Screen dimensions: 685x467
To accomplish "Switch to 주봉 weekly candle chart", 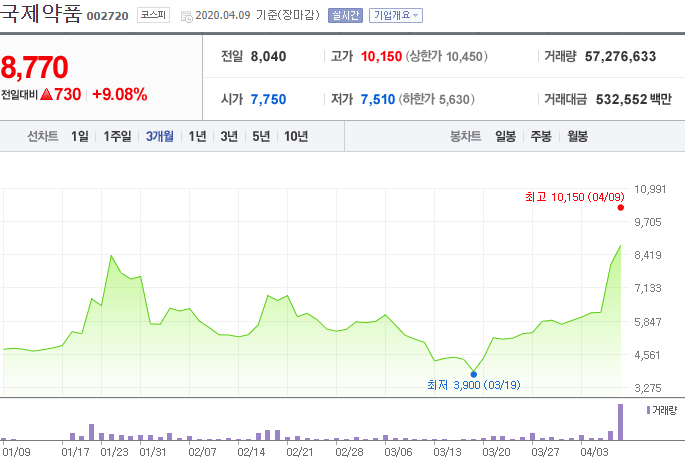I will point(541,136).
